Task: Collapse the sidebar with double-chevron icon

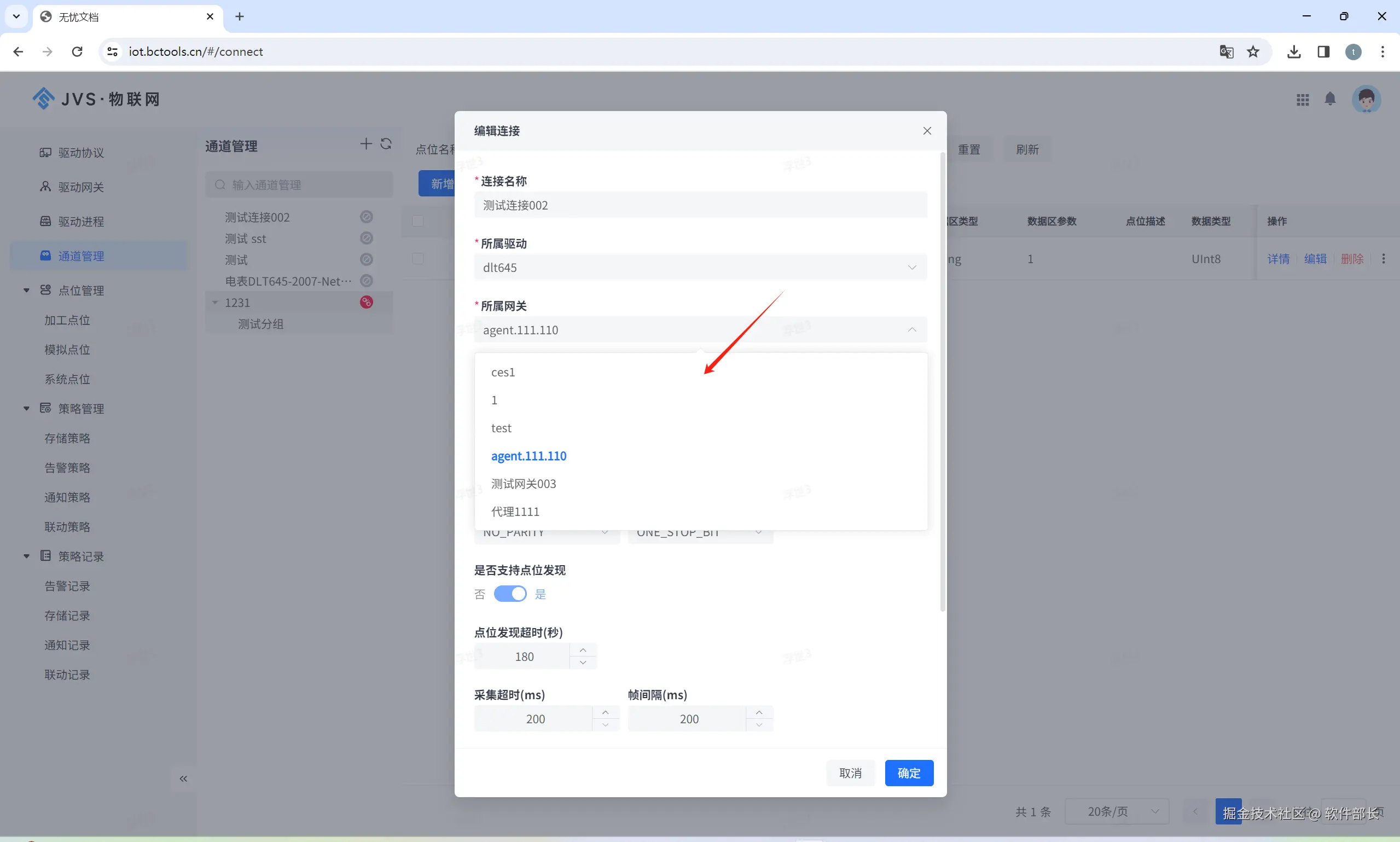Action: [183, 779]
